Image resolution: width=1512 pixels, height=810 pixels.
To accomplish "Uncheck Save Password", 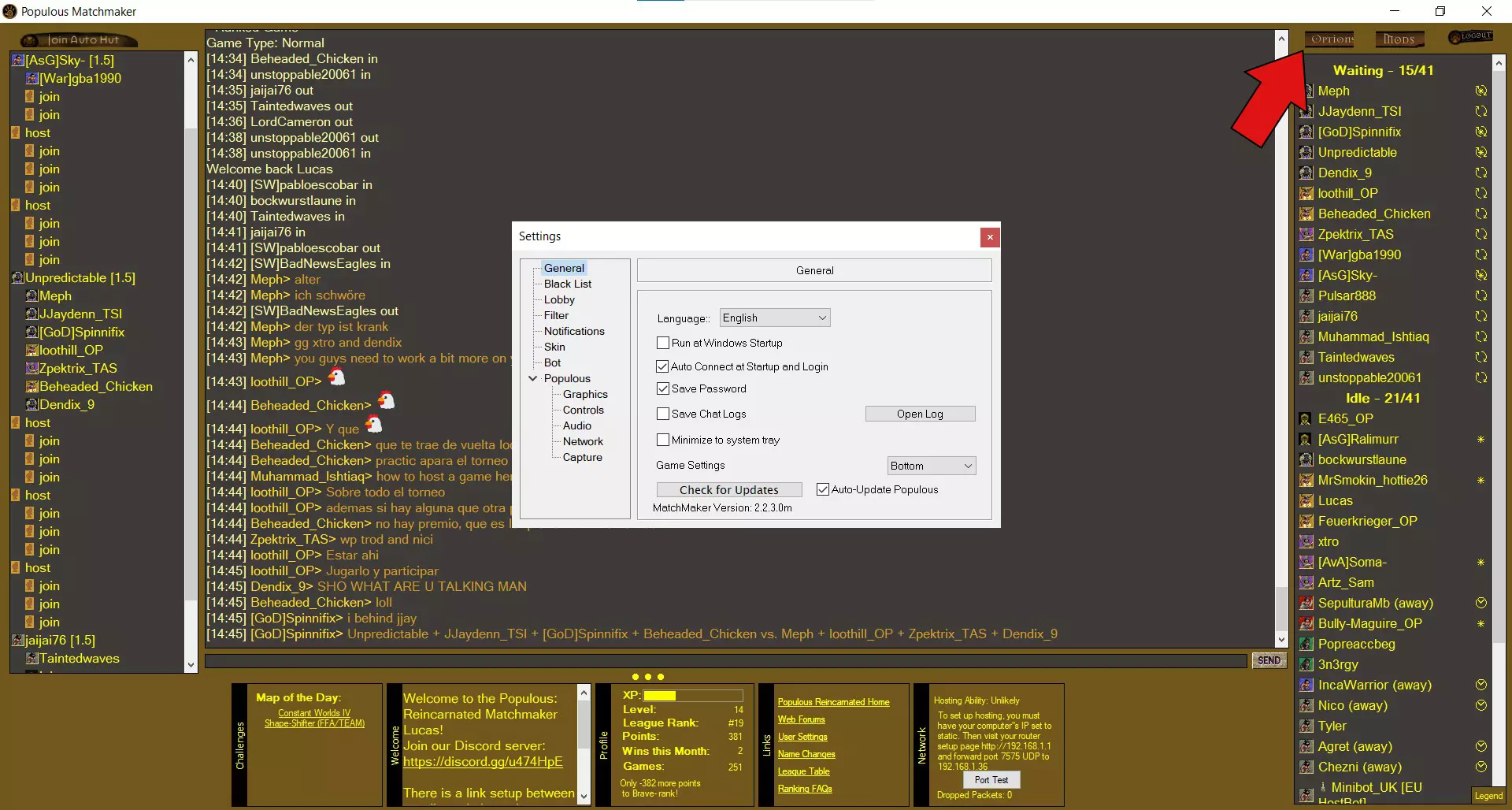I will [663, 388].
